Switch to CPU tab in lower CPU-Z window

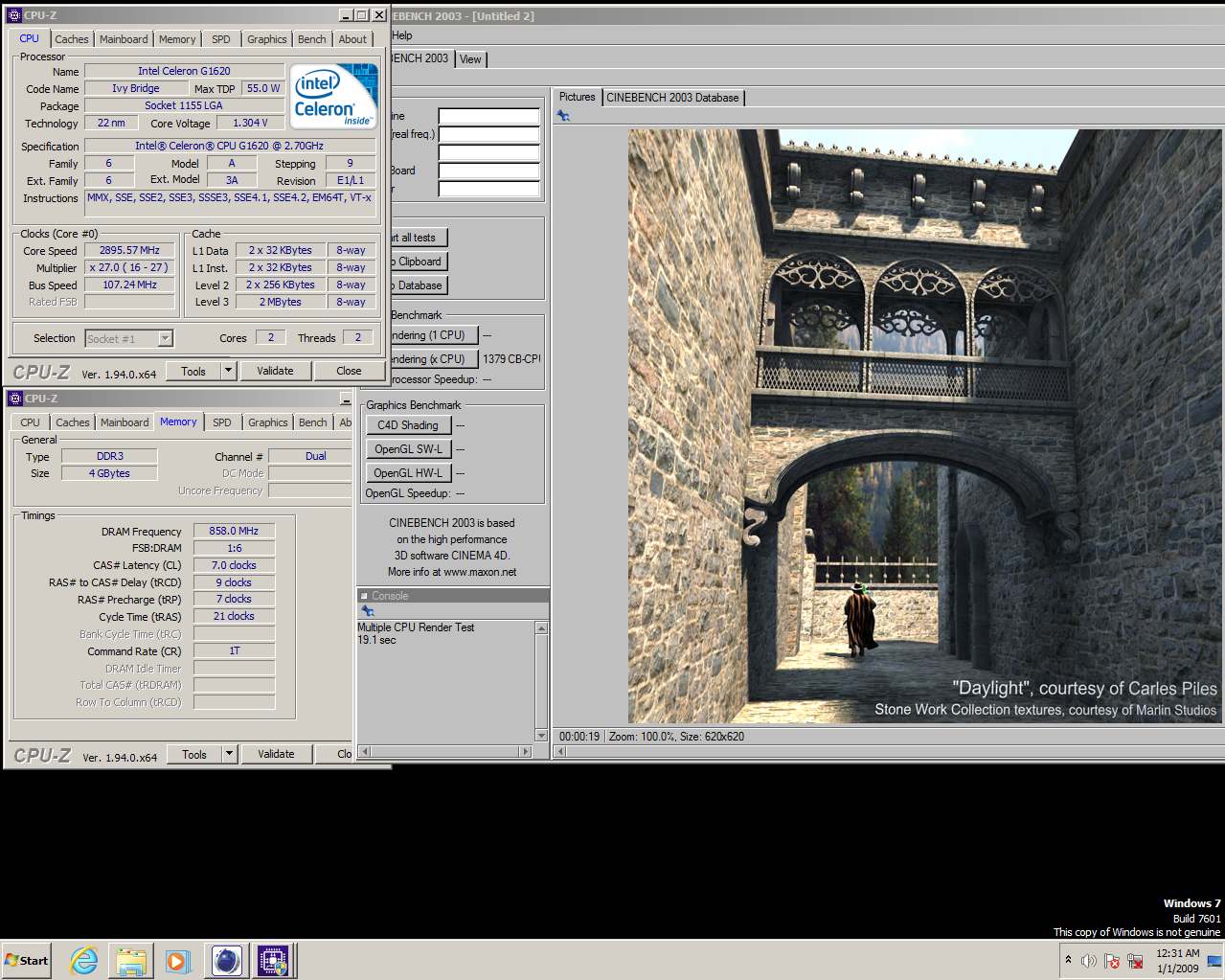(31, 422)
